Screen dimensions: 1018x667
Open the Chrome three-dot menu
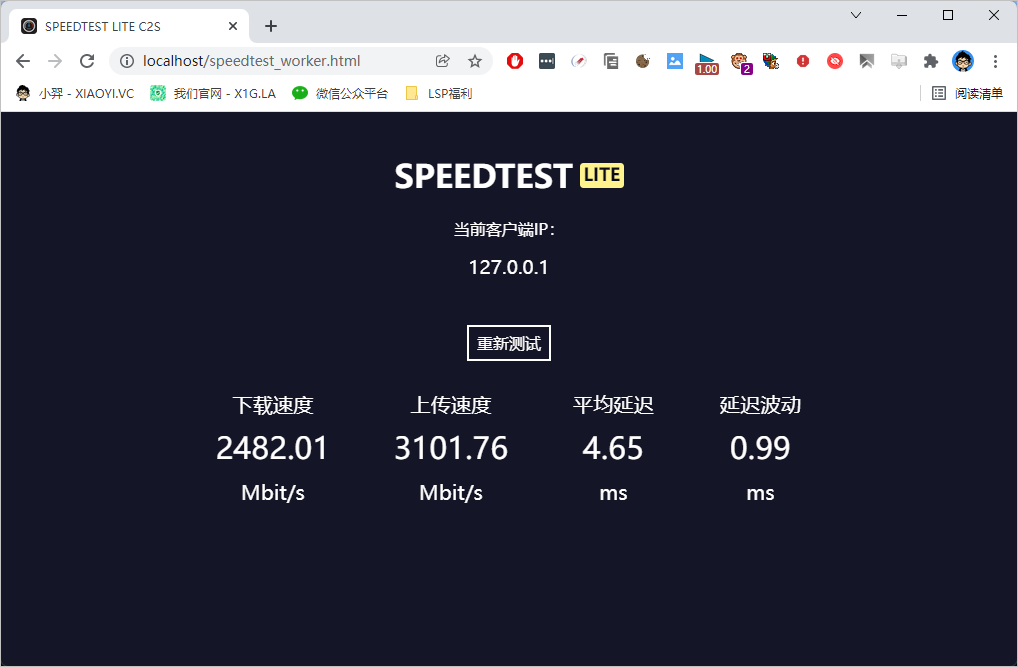coord(995,61)
